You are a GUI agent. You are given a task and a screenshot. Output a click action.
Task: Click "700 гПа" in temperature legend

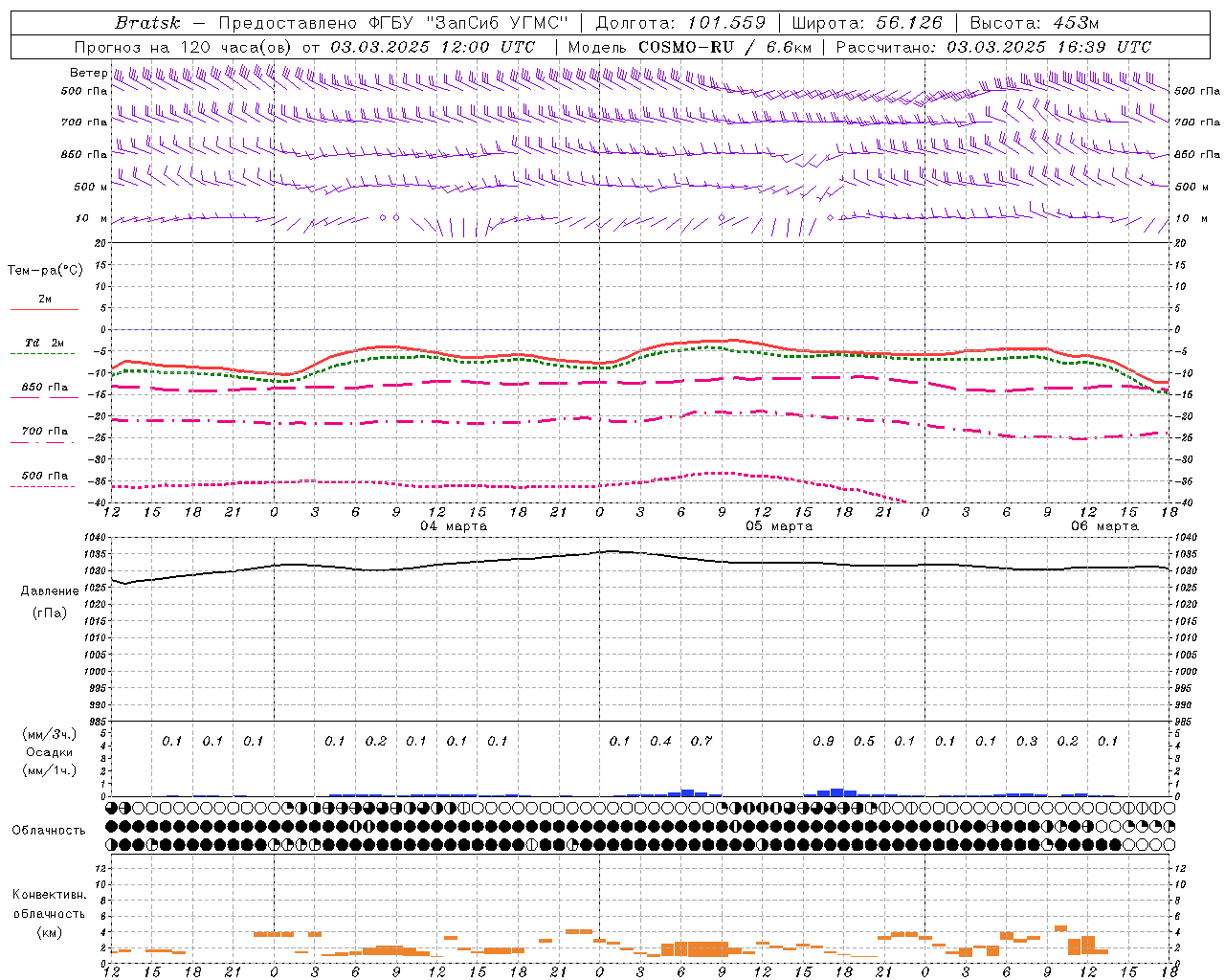point(45,432)
